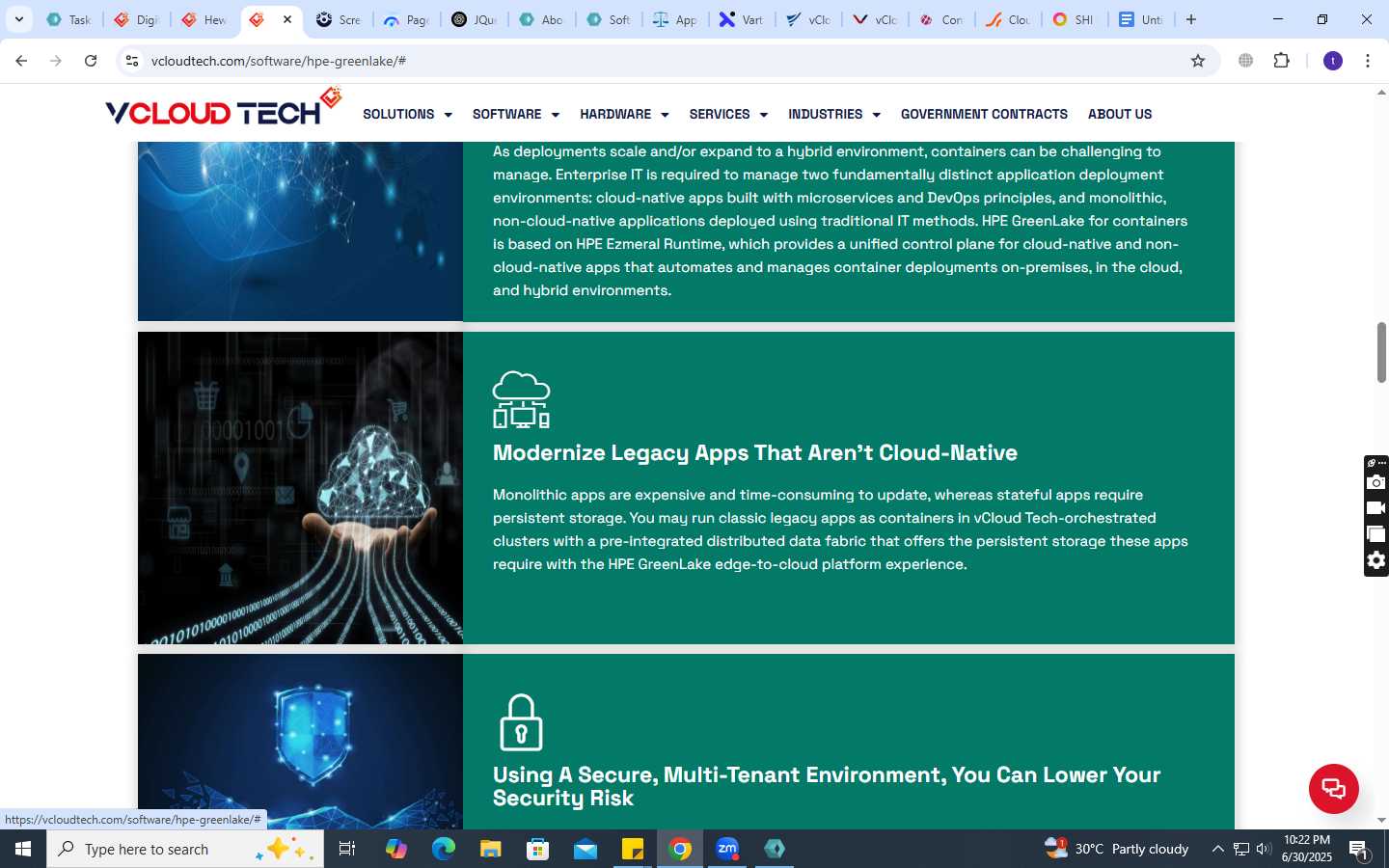
Task: Open Sticky Notes from the taskbar
Action: coord(633,849)
